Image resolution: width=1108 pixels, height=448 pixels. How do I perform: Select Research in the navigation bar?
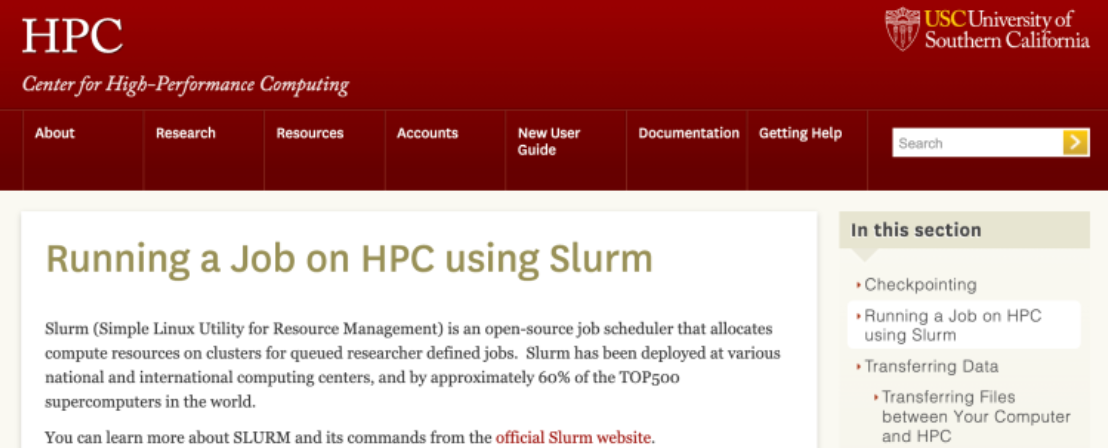185,133
